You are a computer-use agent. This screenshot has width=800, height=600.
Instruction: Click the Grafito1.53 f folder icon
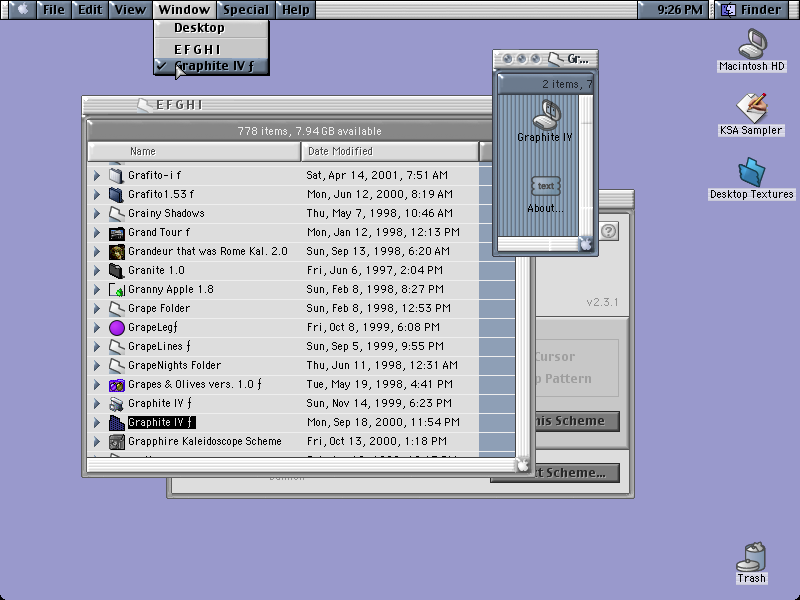point(116,194)
